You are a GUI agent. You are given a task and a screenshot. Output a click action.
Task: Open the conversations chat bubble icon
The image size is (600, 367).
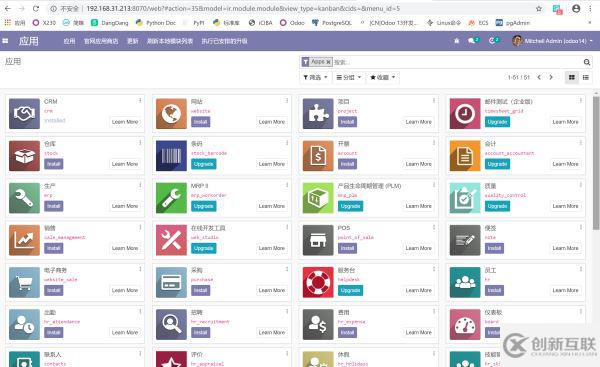pyautogui.click(x=472, y=41)
